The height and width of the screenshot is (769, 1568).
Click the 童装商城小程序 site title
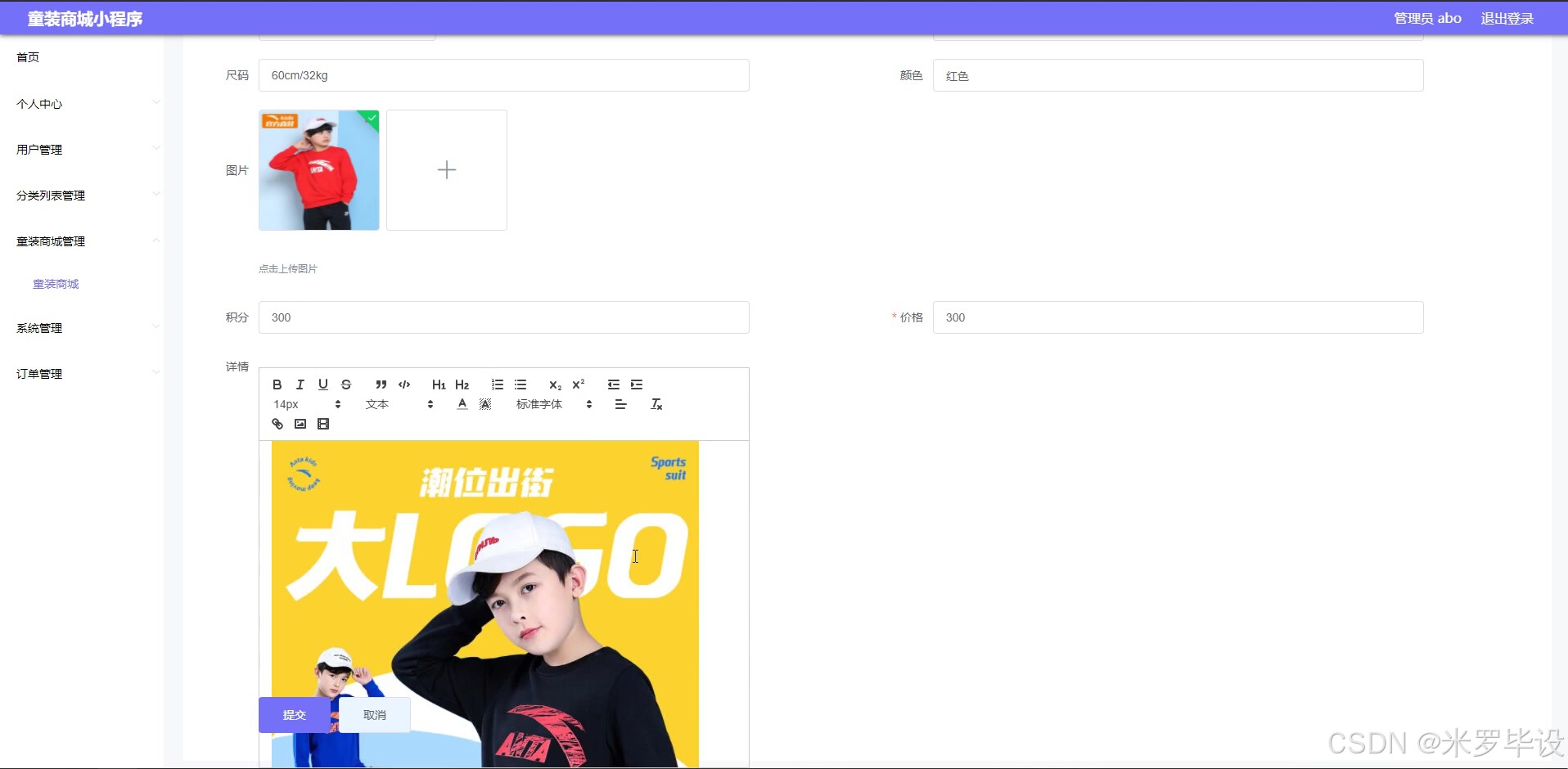click(x=85, y=19)
